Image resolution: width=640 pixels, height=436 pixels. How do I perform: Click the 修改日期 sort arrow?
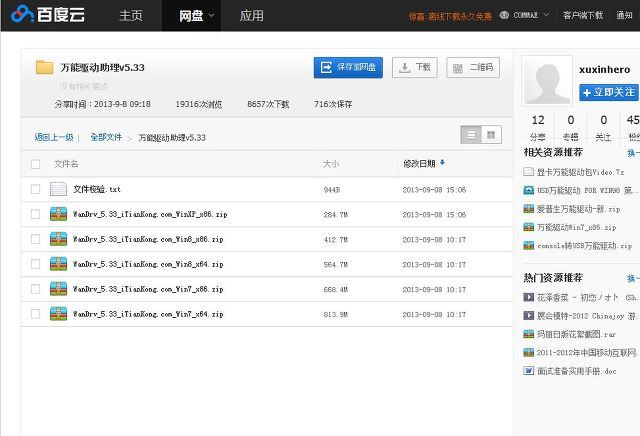[442, 162]
